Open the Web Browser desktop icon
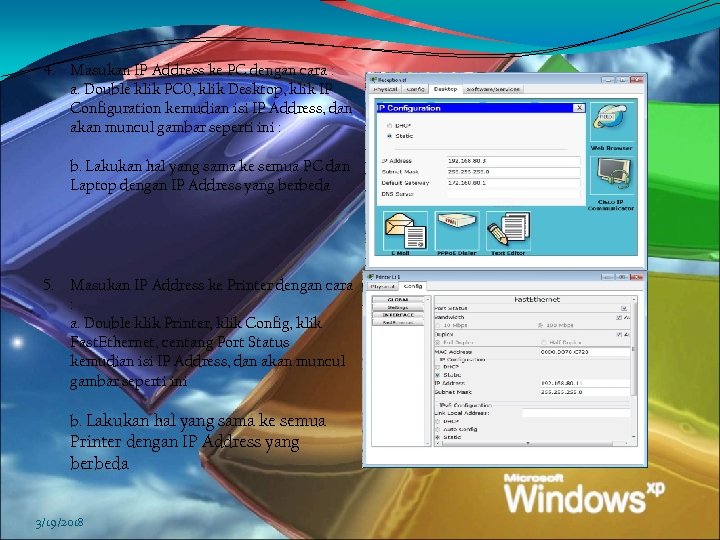Screen dimensions: 720x540 (x=612, y=122)
